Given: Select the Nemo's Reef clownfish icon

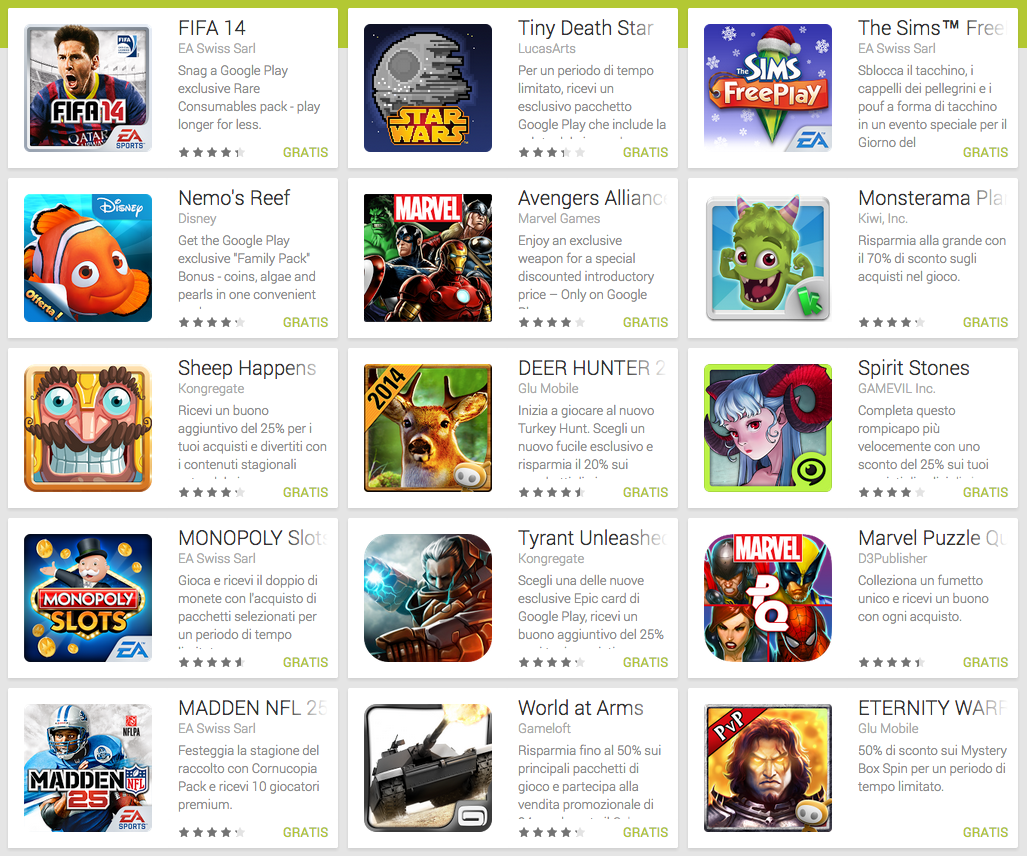Looking at the screenshot, I should point(88,258).
